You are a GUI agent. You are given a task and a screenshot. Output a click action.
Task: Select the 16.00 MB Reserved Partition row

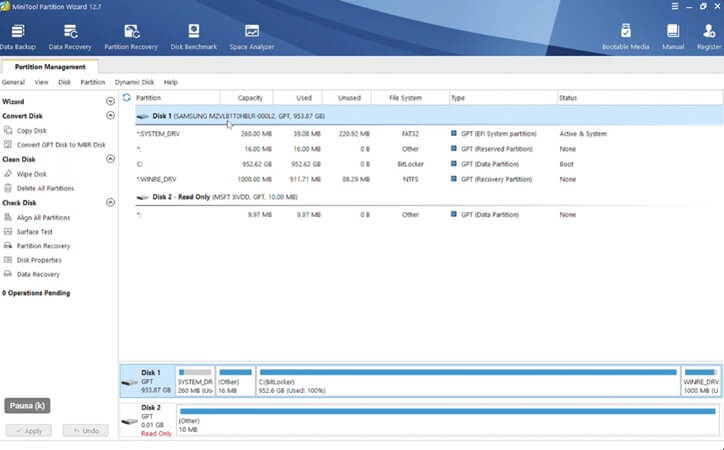(x=429, y=149)
